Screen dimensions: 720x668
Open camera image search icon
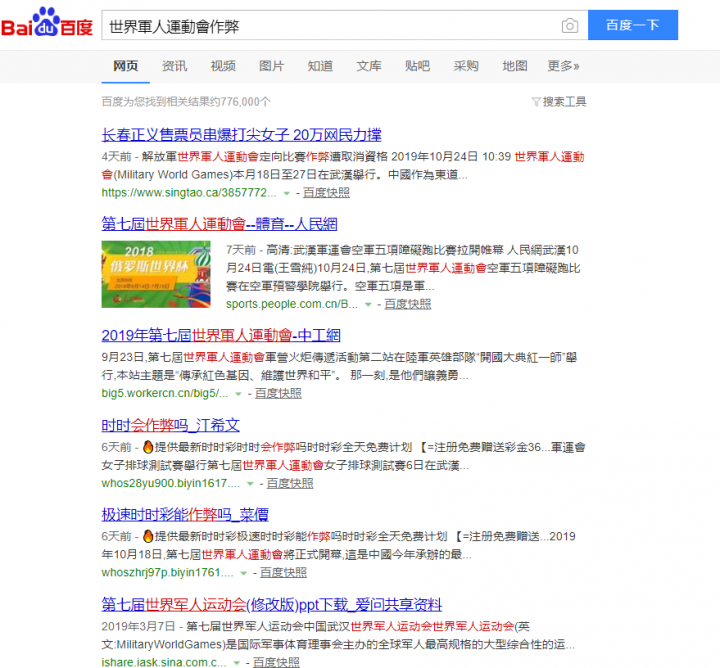pyautogui.click(x=570, y=26)
